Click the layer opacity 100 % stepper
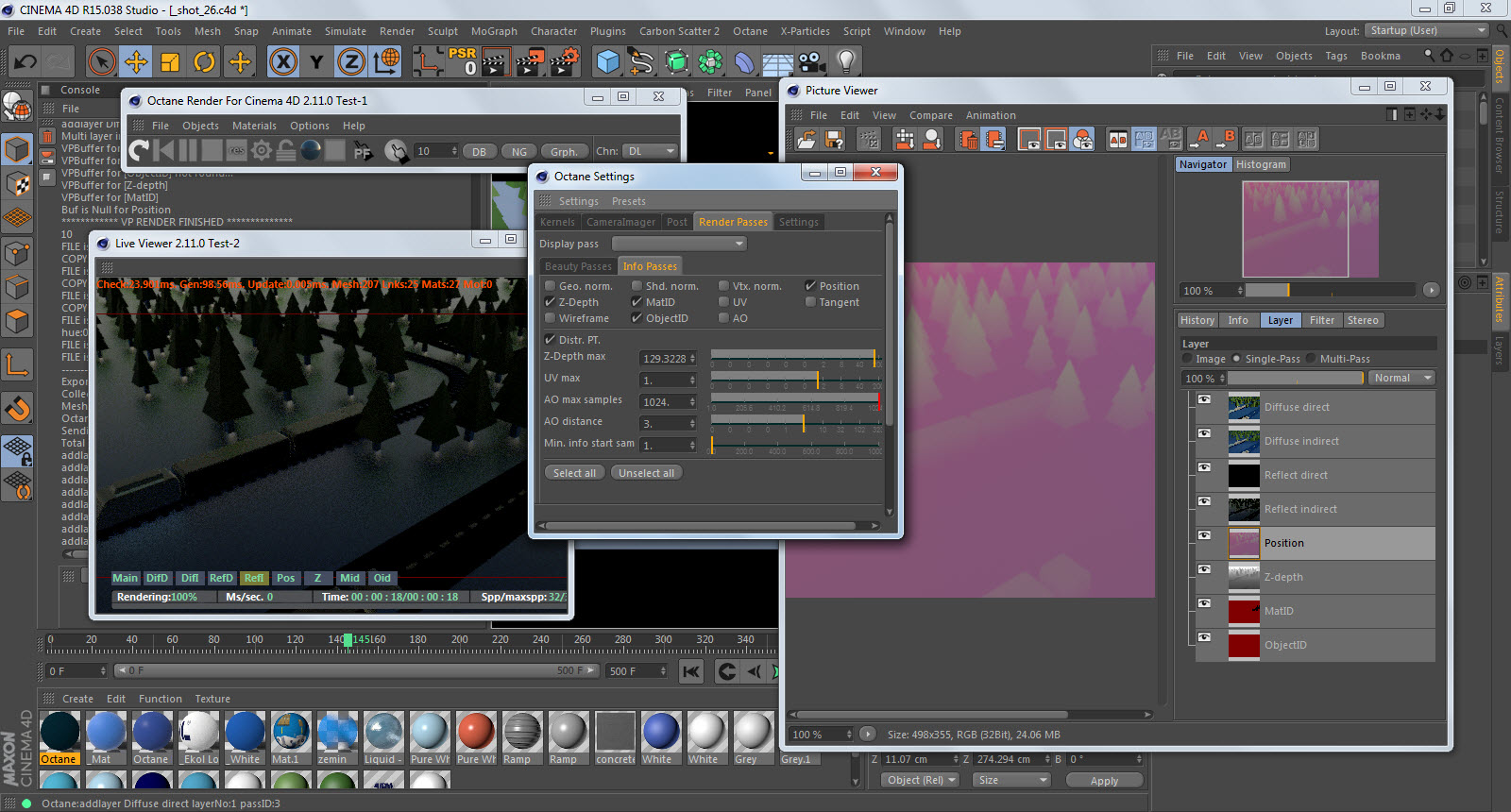The width and height of the screenshot is (1511, 812). [1222, 379]
